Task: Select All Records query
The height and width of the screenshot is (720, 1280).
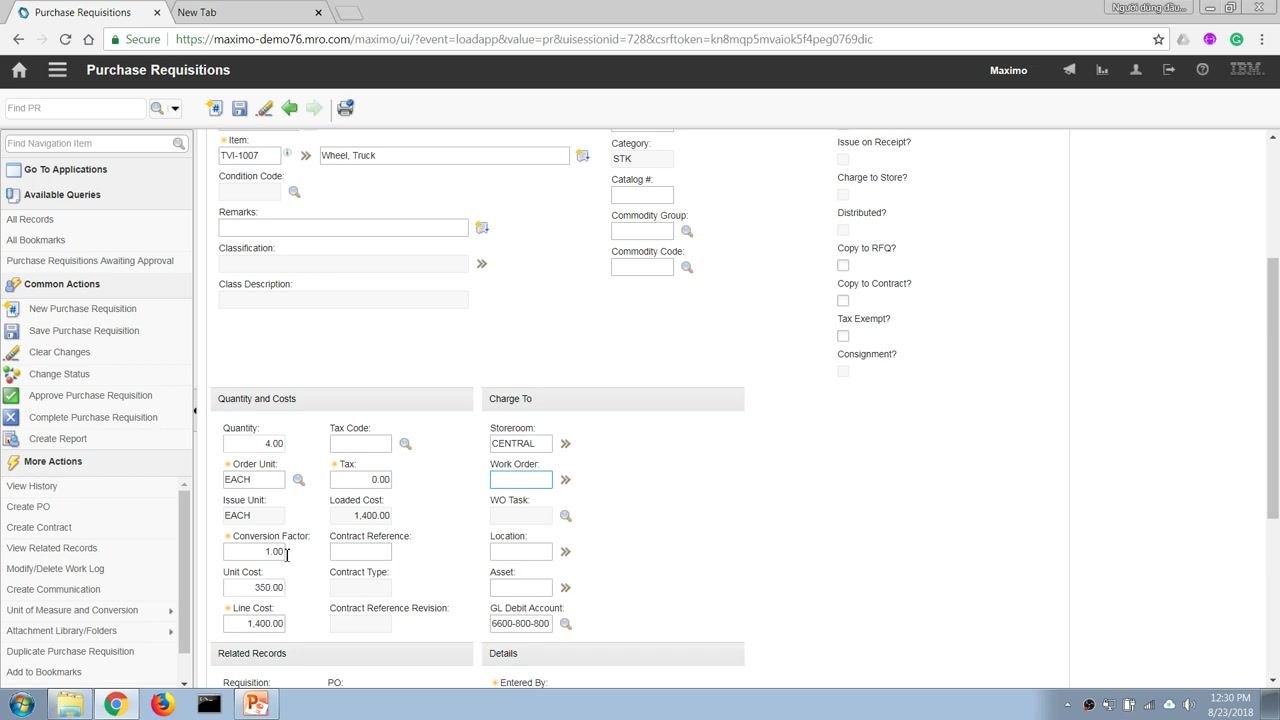Action: point(30,220)
